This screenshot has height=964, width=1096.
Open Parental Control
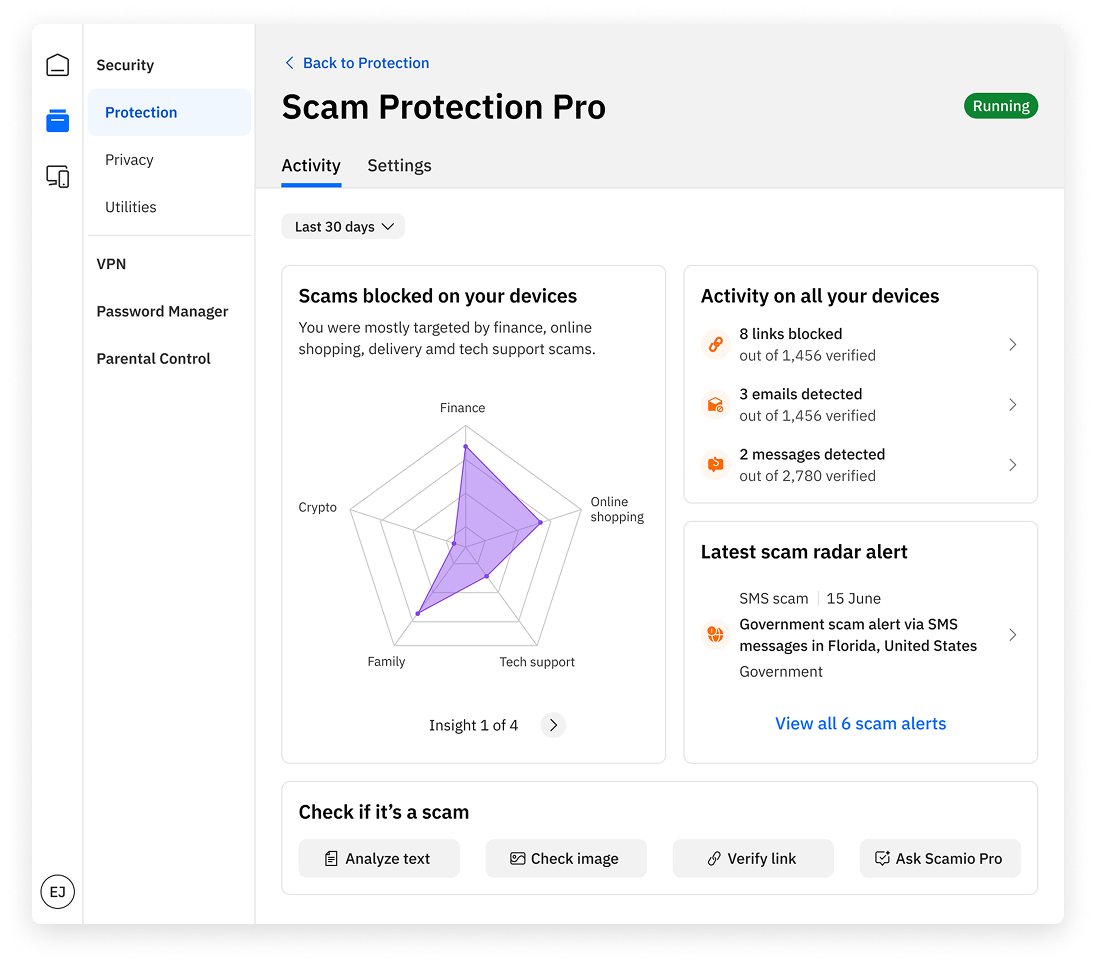click(x=153, y=359)
